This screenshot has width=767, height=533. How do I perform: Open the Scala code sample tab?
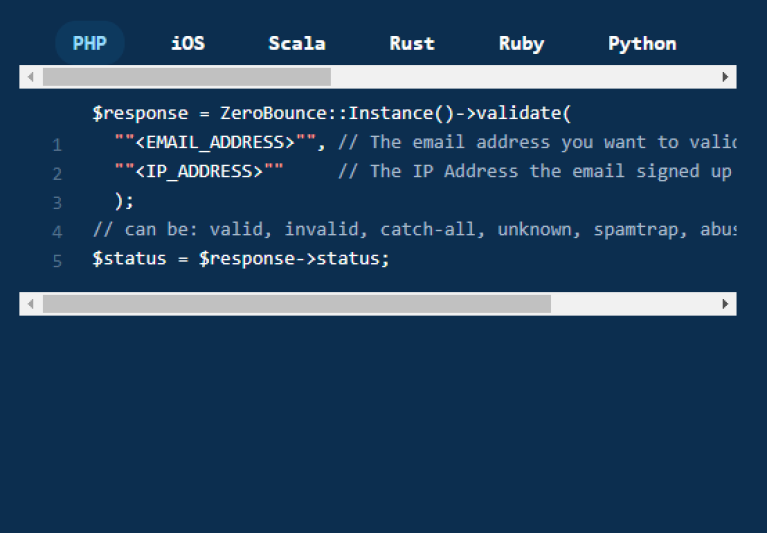coord(297,44)
